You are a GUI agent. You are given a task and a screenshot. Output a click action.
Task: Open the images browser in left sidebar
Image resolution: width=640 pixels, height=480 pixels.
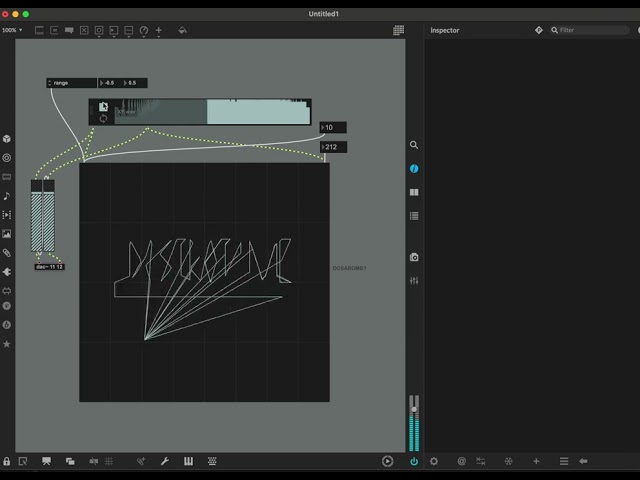pyautogui.click(x=7, y=233)
